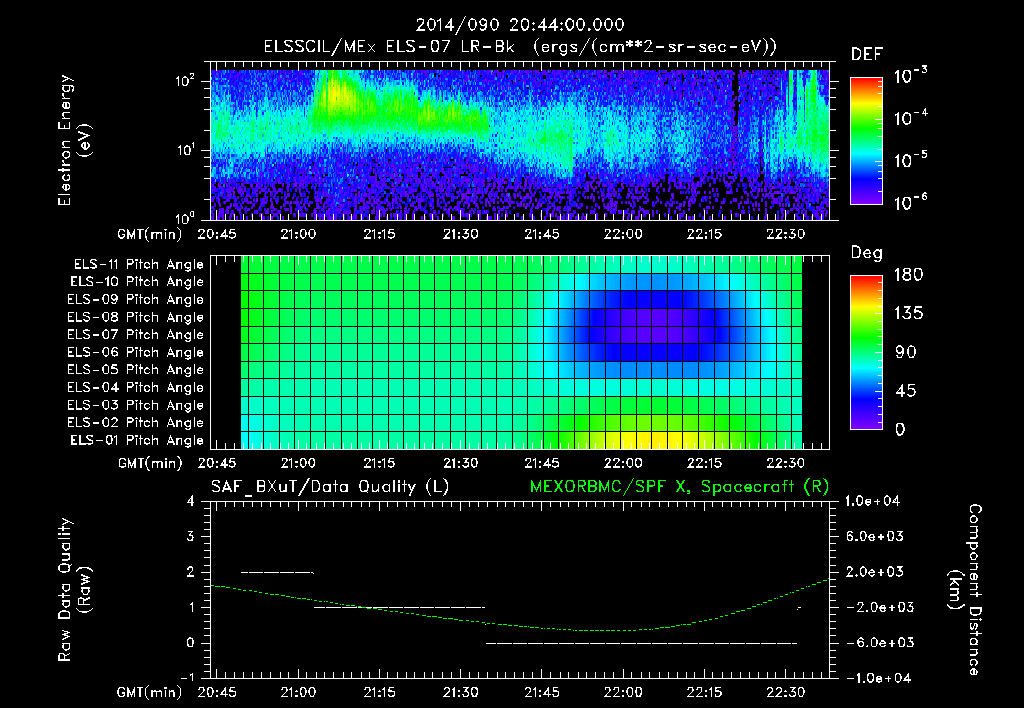Select the ELS-10 Pitch Angle row label
This screenshot has width=1024, height=708.
[x=137, y=282]
